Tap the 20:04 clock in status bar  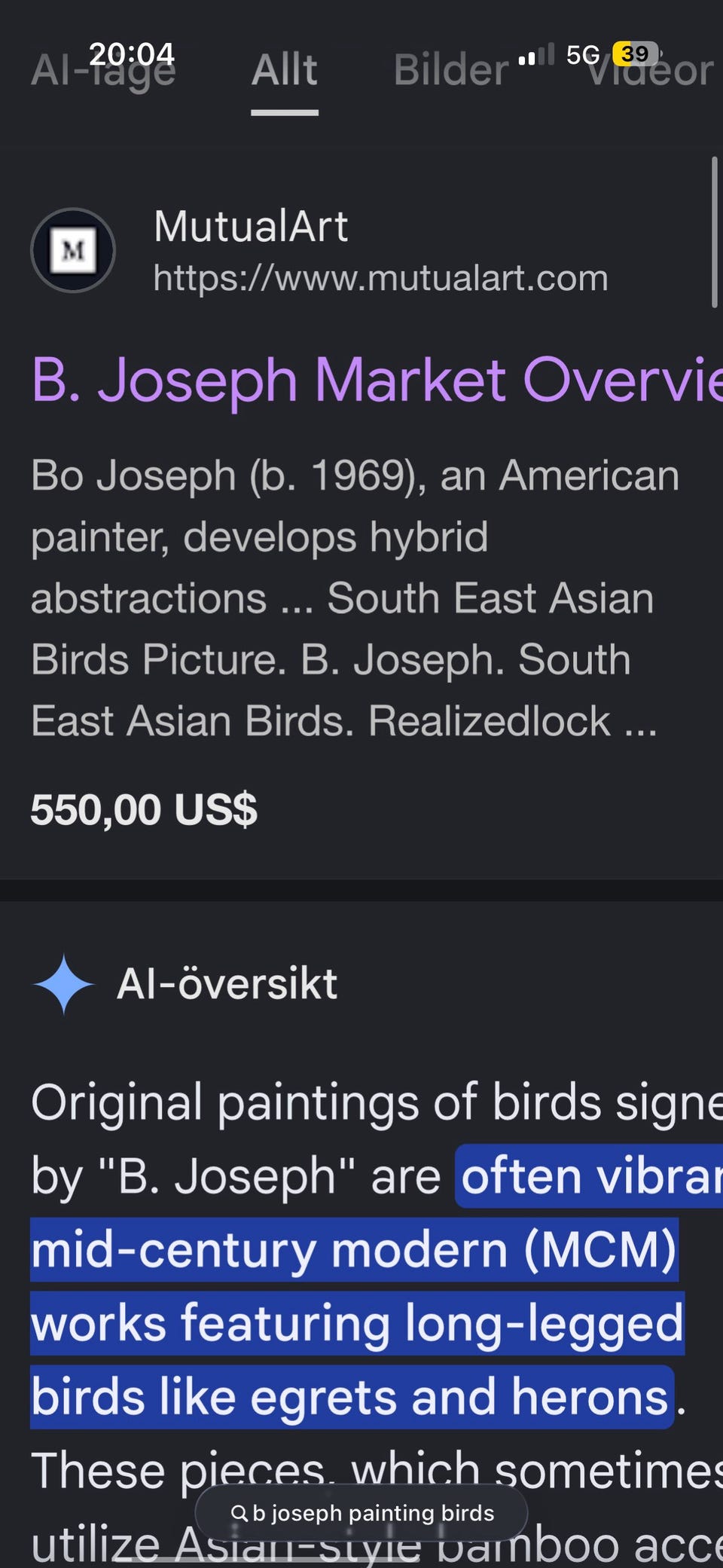(x=132, y=53)
